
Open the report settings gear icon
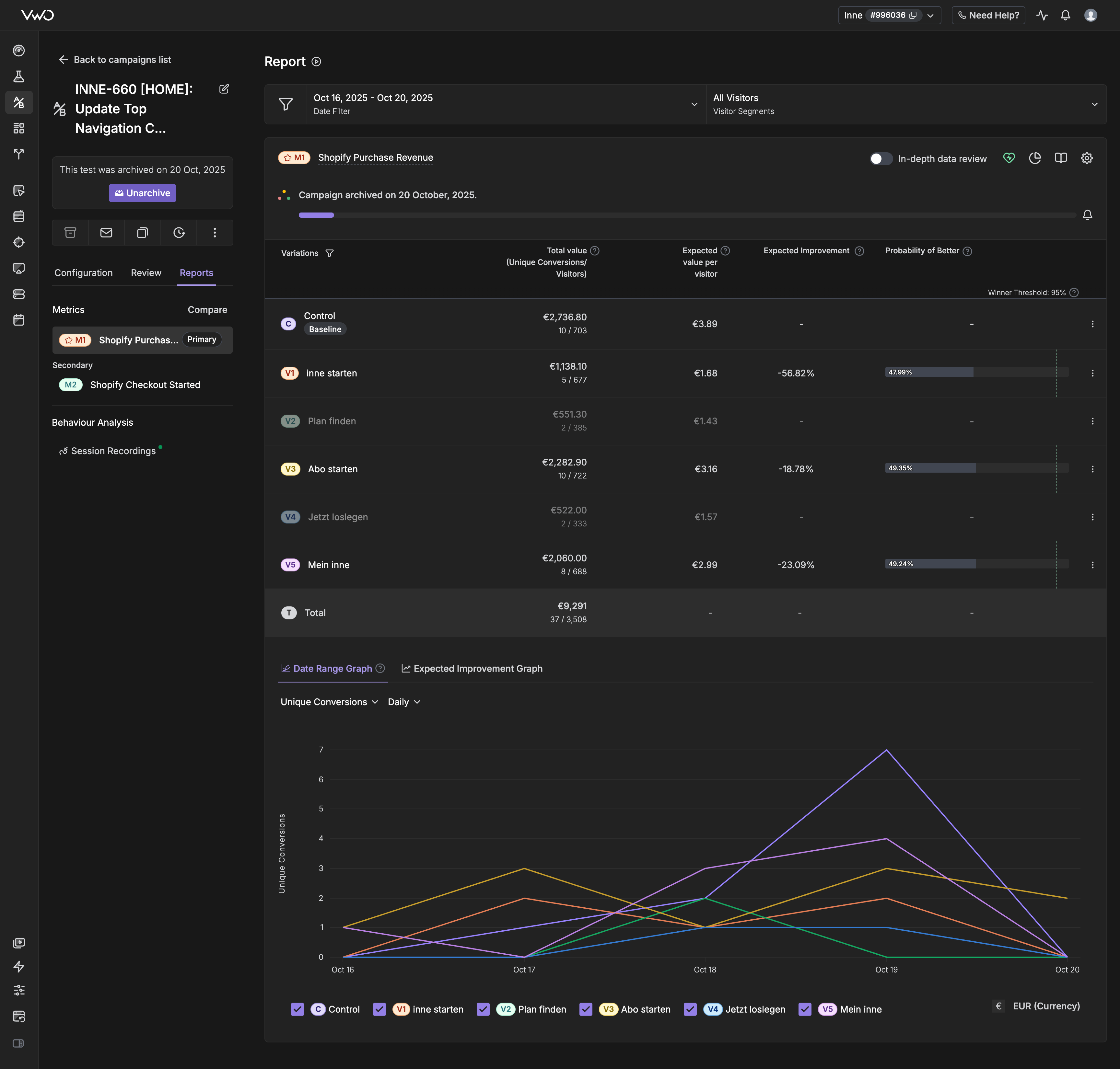pyautogui.click(x=1087, y=158)
